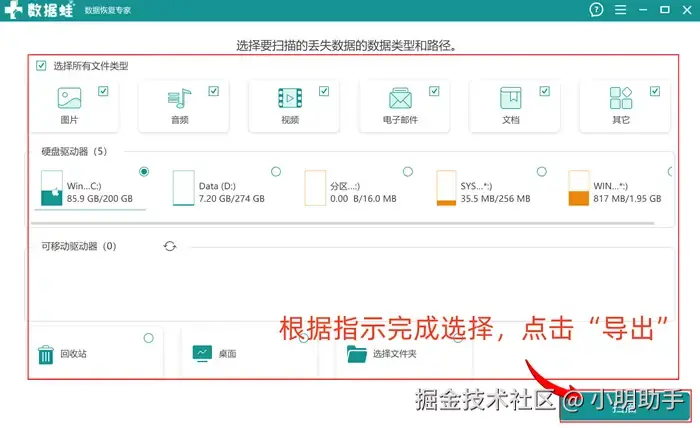Image resolution: width=700 pixels, height=428 pixels.
Task: Uncheck the 图片 checkbox
Action: coord(103,91)
